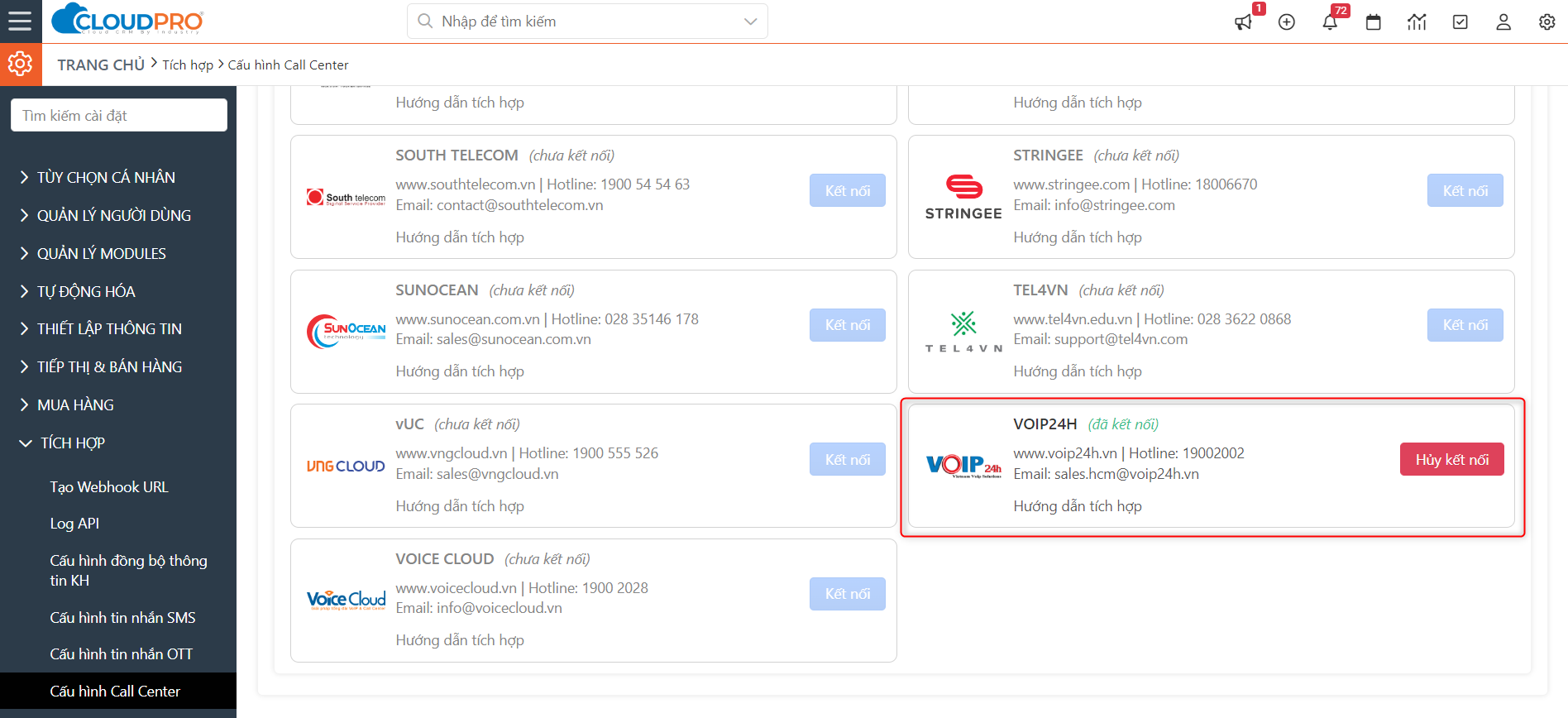Image resolution: width=1568 pixels, height=718 pixels.
Task: Open Stringee Hướng dẫn tích hợp
Action: pos(1078,237)
